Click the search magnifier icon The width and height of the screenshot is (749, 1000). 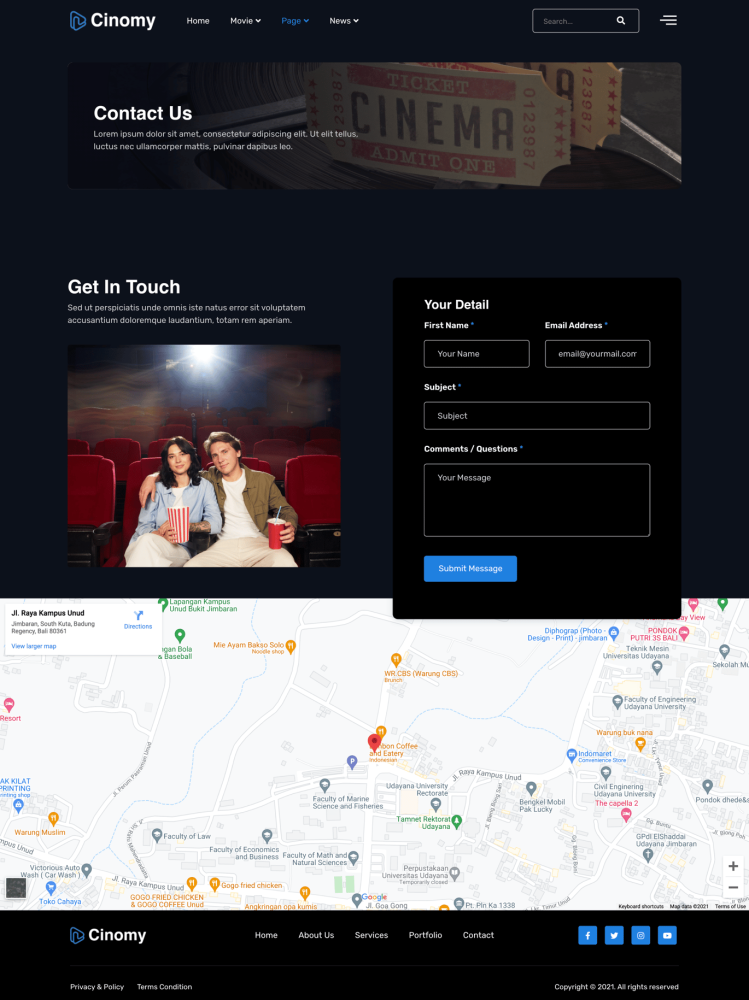[x=621, y=21]
